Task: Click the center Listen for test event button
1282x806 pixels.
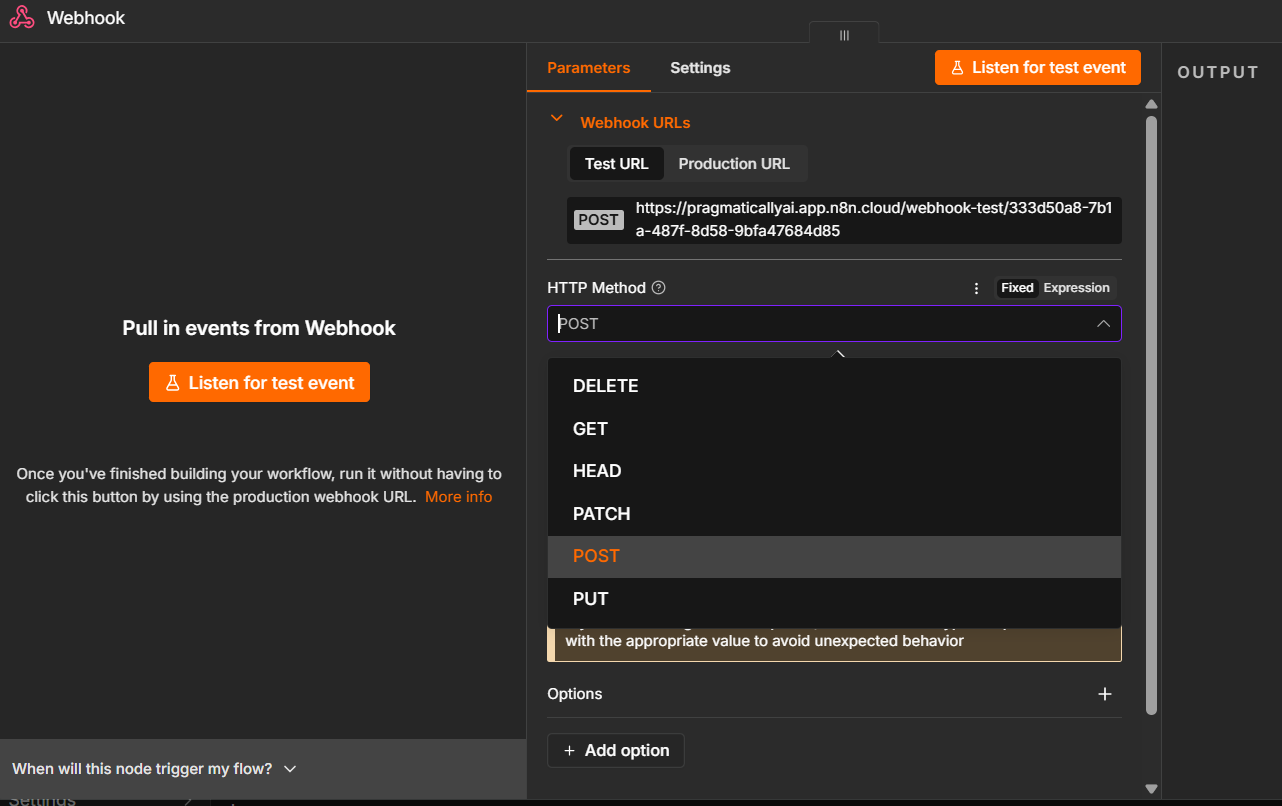Action: (259, 383)
